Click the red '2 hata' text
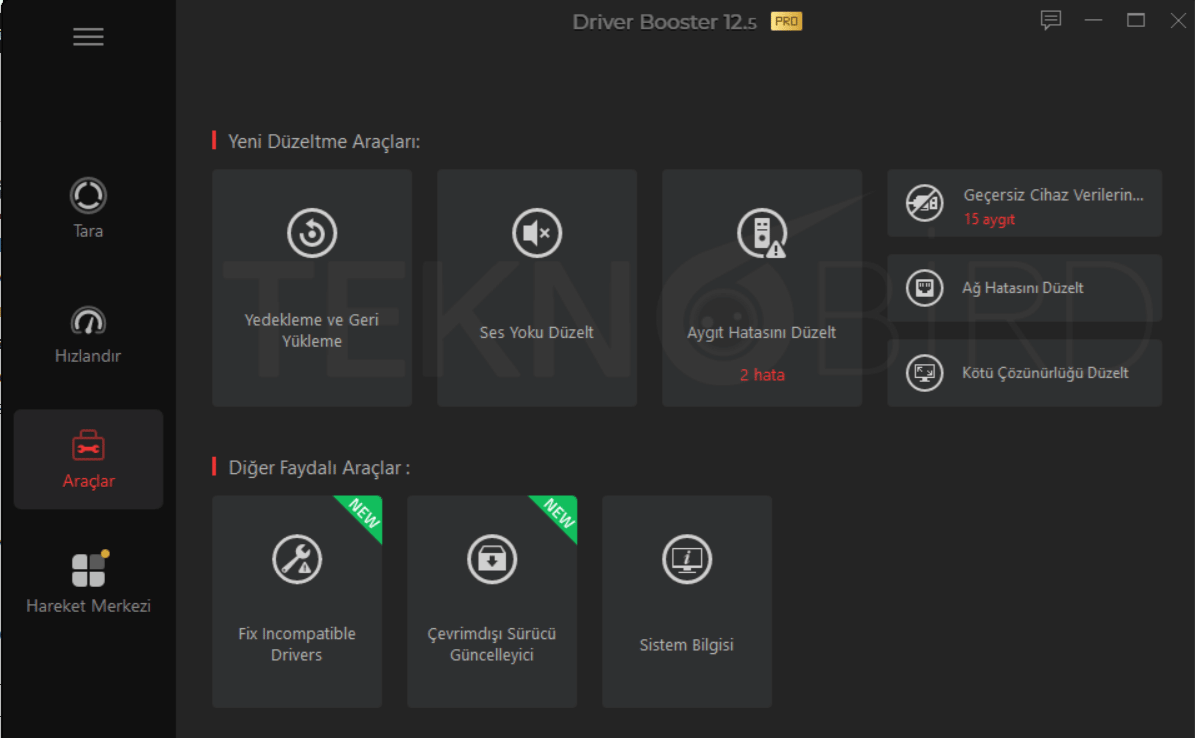 pos(762,375)
